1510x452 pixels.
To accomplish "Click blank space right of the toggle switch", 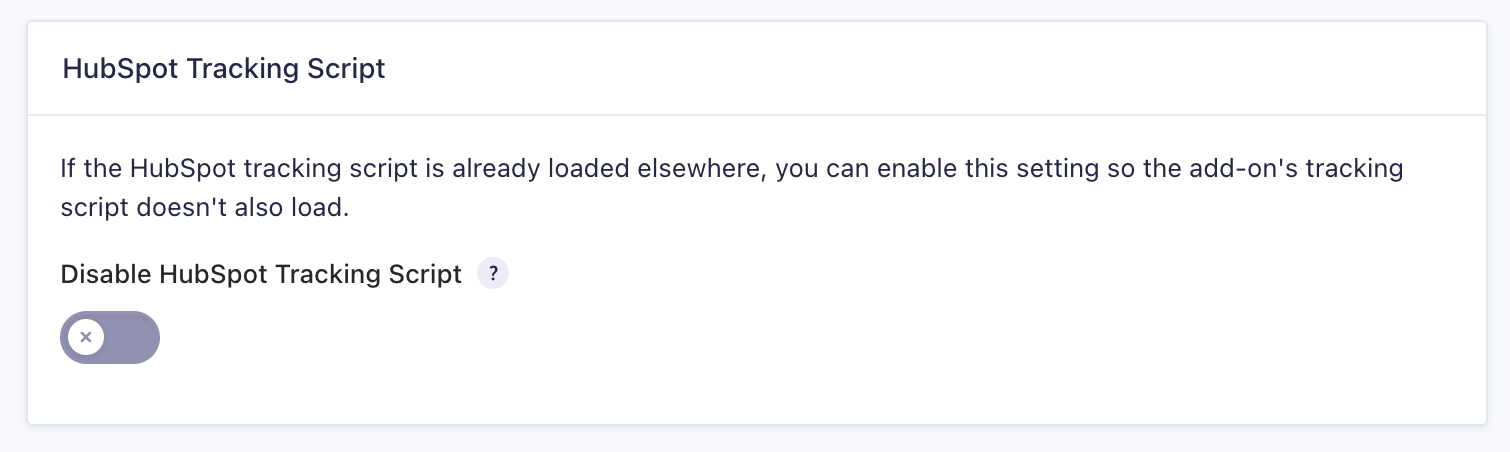I will coord(800,337).
